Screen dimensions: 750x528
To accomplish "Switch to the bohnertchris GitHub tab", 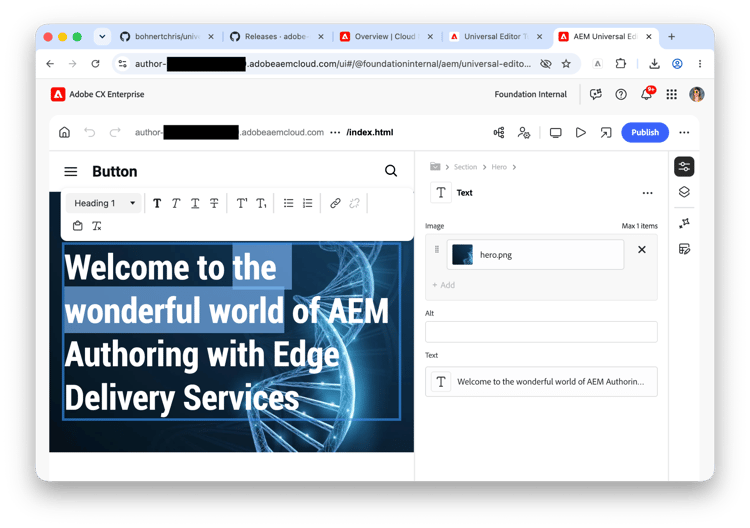I will [x=166, y=36].
